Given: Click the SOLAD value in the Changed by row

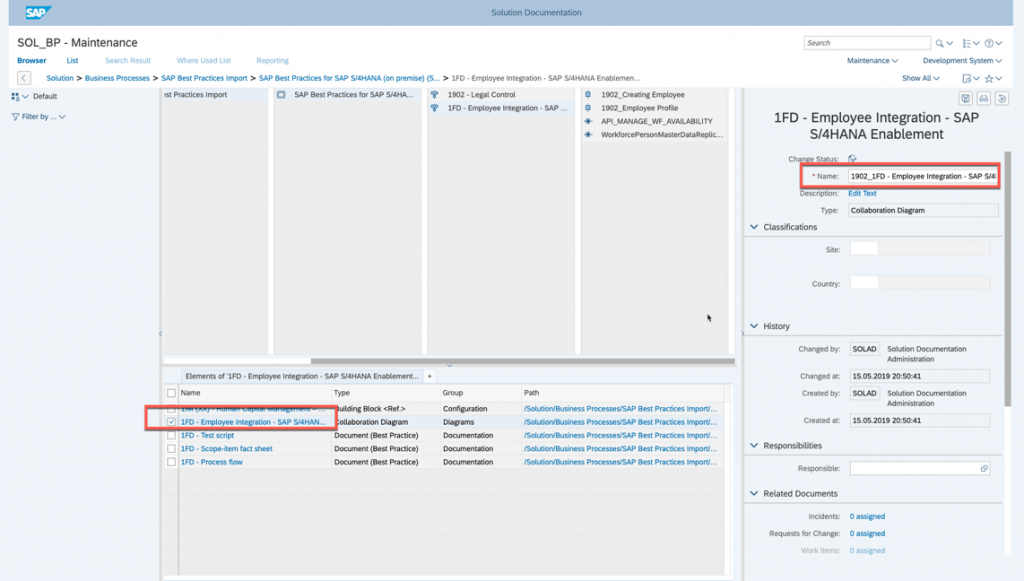Looking at the screenshot, I should (864, 349).
